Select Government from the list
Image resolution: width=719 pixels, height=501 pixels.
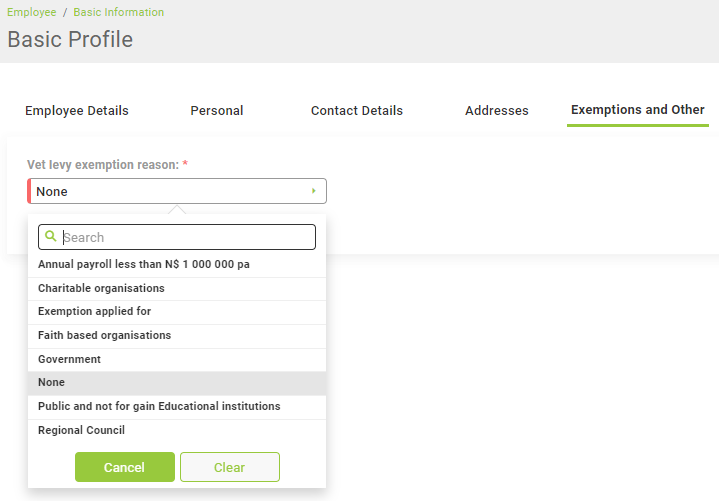tap(69, 359)
